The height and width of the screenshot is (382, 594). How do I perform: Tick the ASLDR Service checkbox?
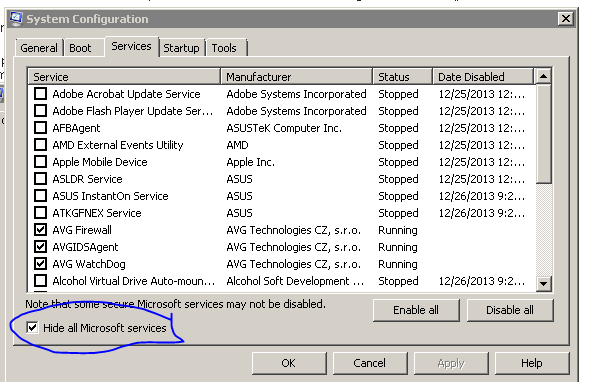tap(41, 178)
